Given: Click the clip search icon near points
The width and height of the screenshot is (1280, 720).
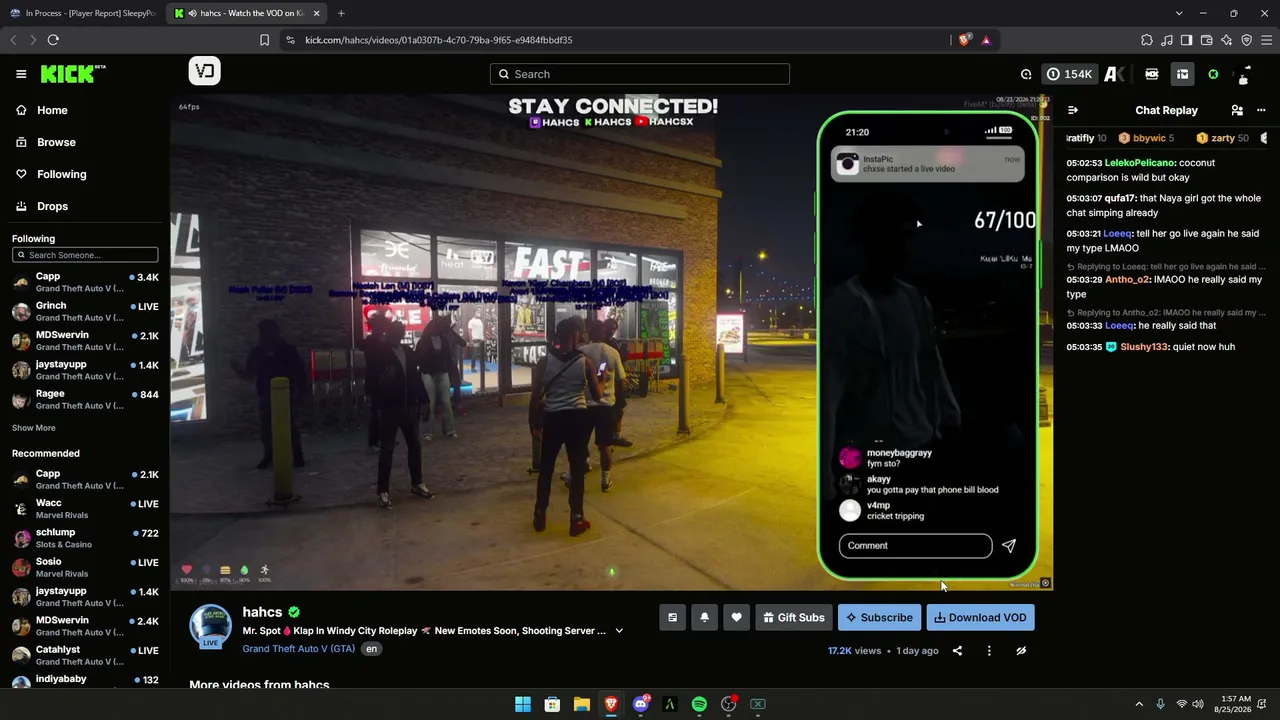Looking at the screenshot, I should pyautogui.click(x=1026, y=74).
